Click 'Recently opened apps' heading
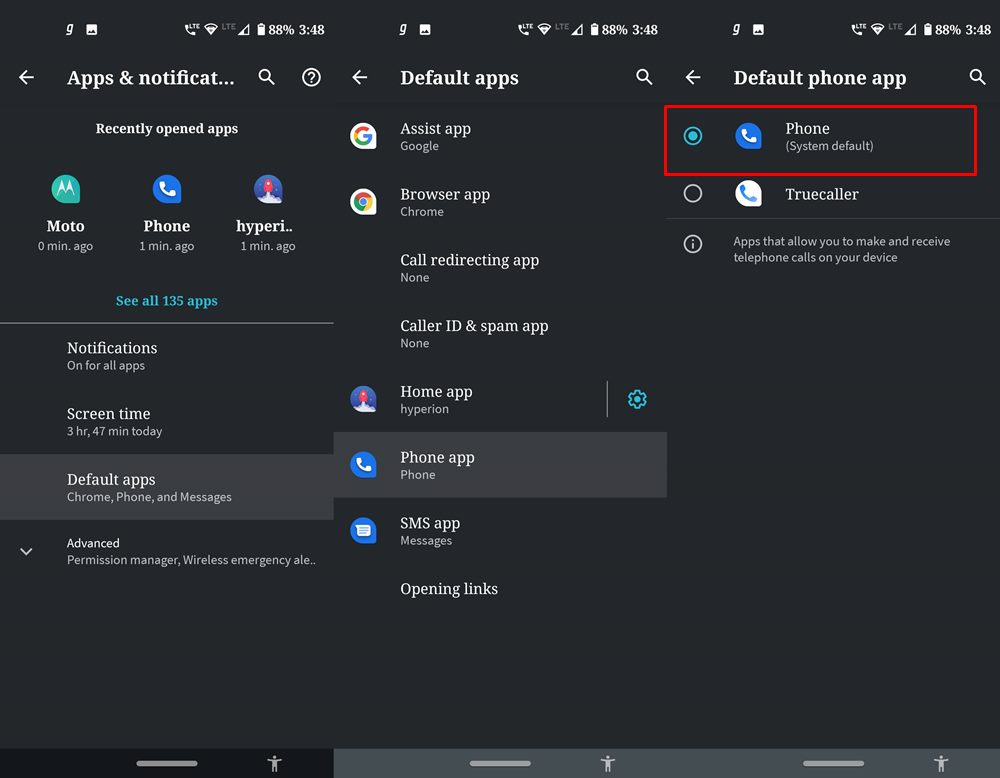The image size is (1000, 778). (166, 128)
